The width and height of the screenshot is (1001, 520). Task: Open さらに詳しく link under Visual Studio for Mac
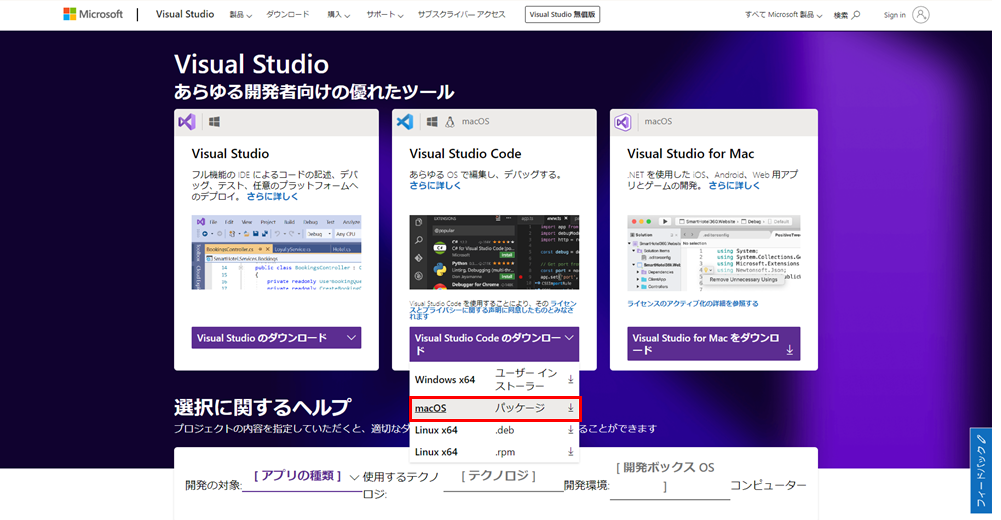tap(734, 186)
